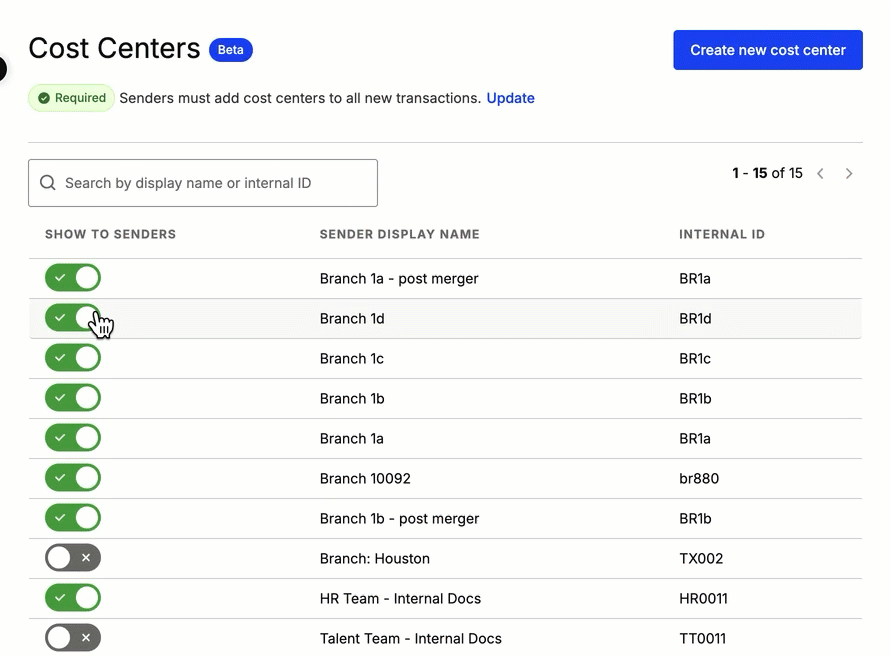The height and width of the screenshot is (656, 890).
Task: Click the 1 - 15 of 15 page count
Action: click(767, 173)
